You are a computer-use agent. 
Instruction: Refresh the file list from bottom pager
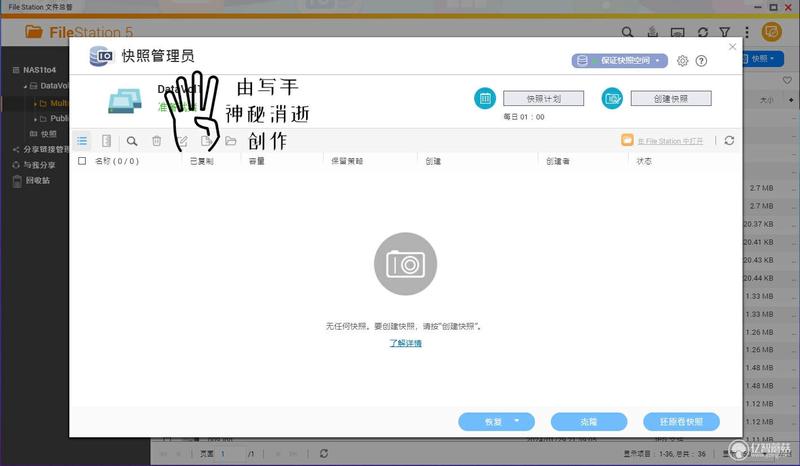(x=323, y=453)
